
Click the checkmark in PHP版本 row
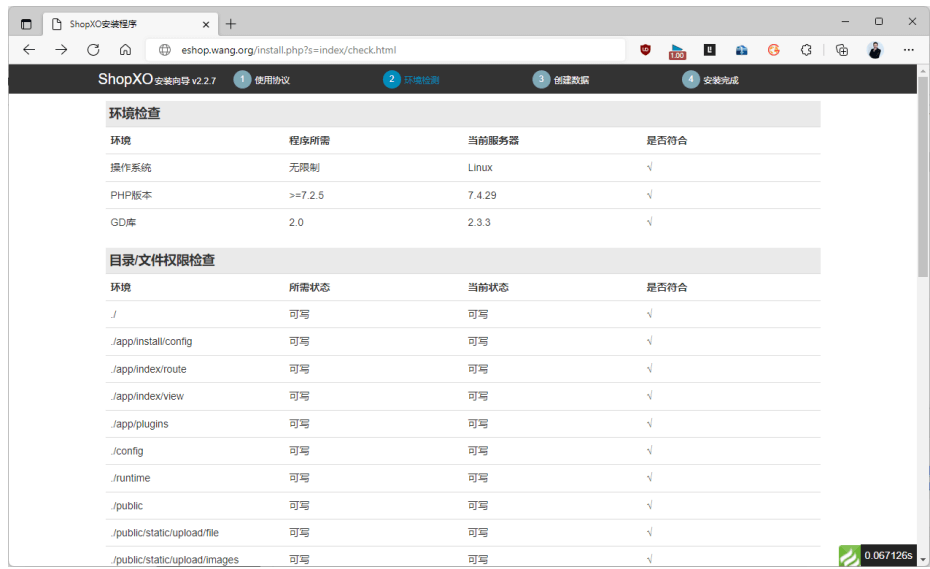(649, 195)
